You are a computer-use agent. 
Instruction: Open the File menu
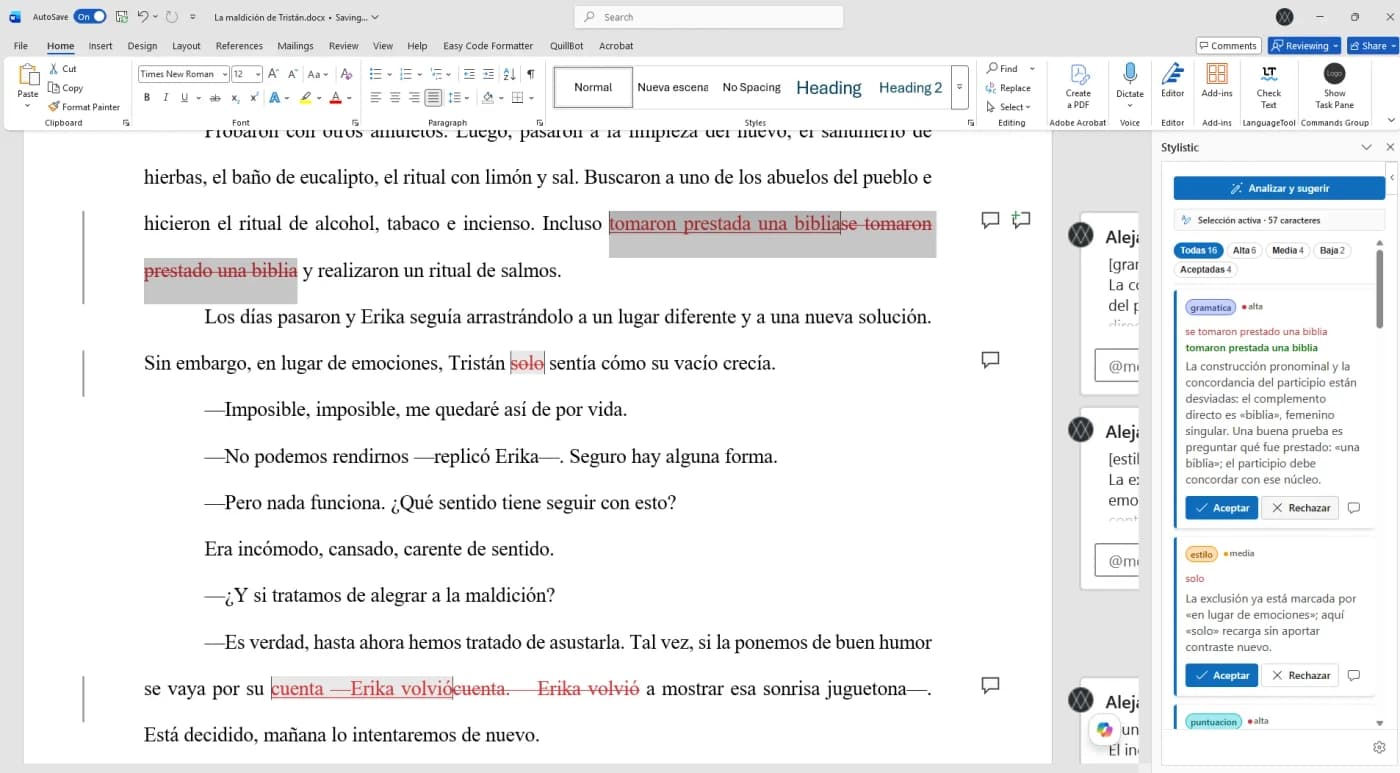20,46
